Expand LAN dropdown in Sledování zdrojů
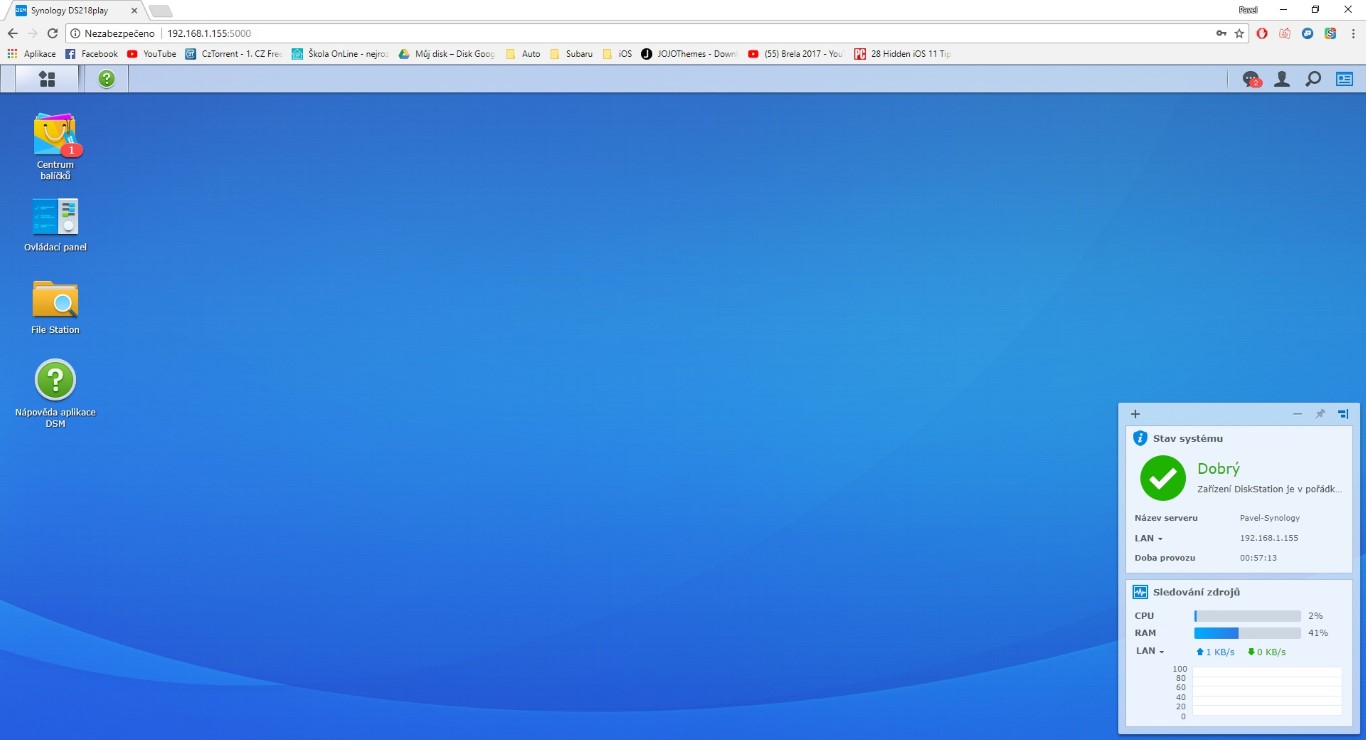Viewport: 1366px width, 740px height. click(x=1150, y=651)
